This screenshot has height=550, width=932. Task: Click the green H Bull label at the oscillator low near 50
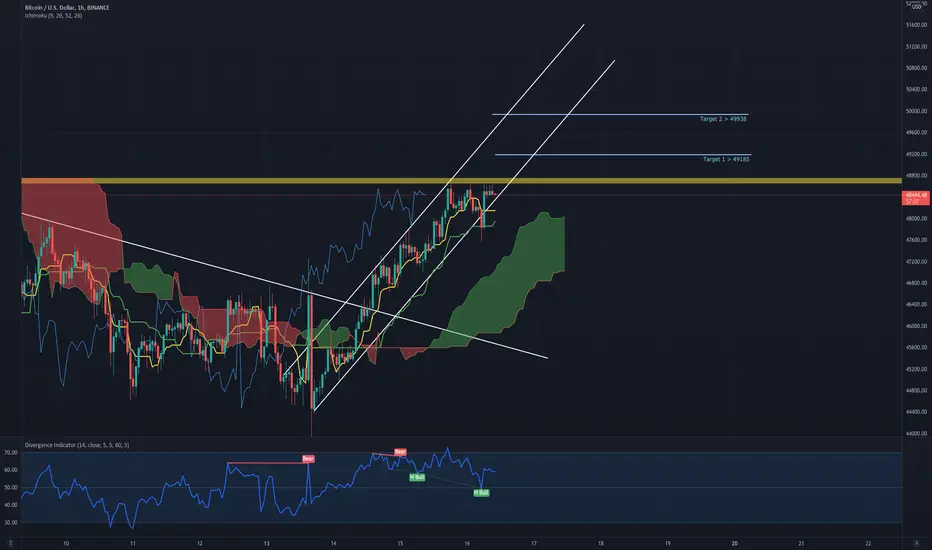[481, 493]
